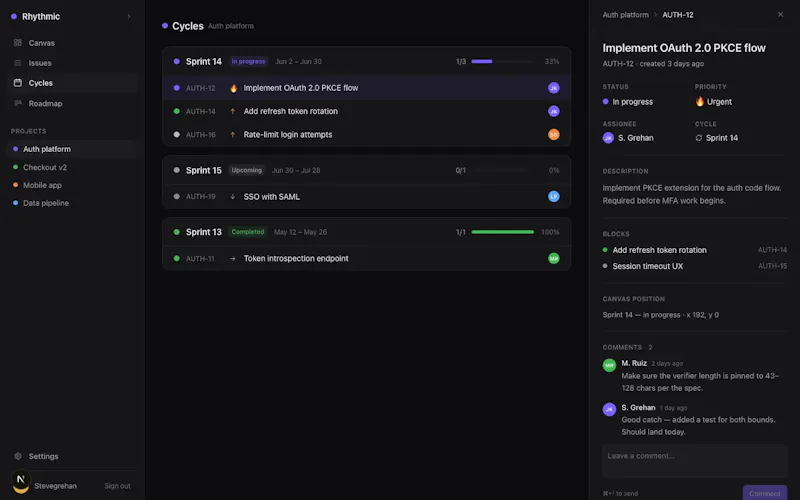The width and height of the screenshot is (800, 500).
Task: Expand the Rhythmic workspace chevron
Action: pos(129,16)
